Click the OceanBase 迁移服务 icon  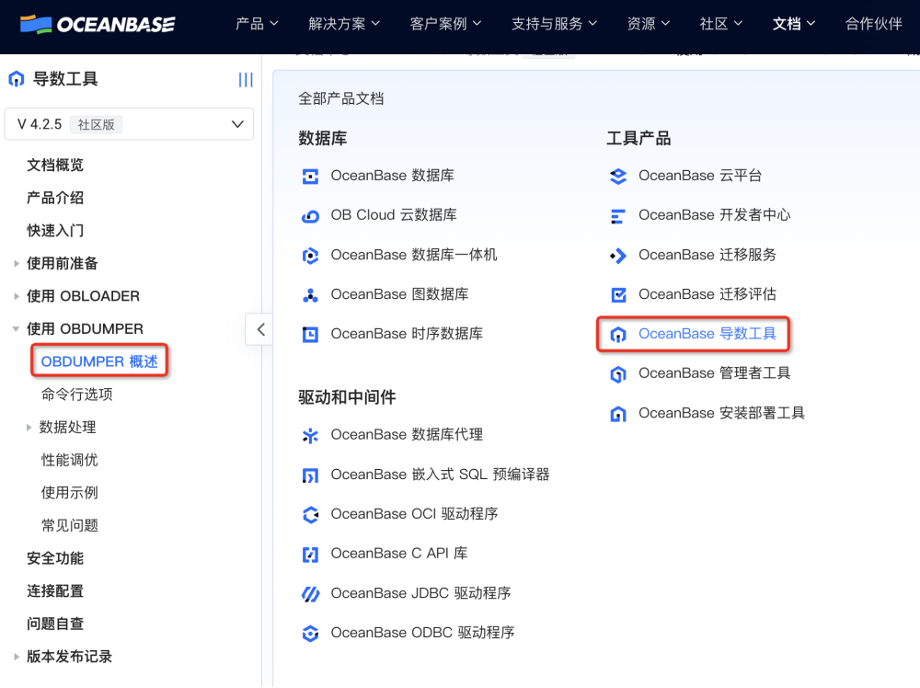pyautogui.click(x=618, y=256)
